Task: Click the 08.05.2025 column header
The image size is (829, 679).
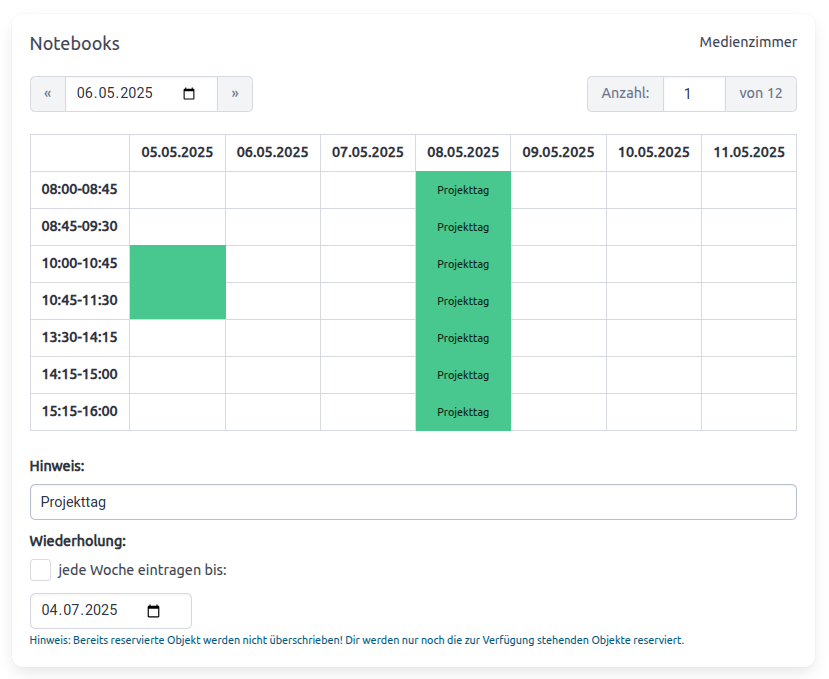Action: (x=463, y=153)
